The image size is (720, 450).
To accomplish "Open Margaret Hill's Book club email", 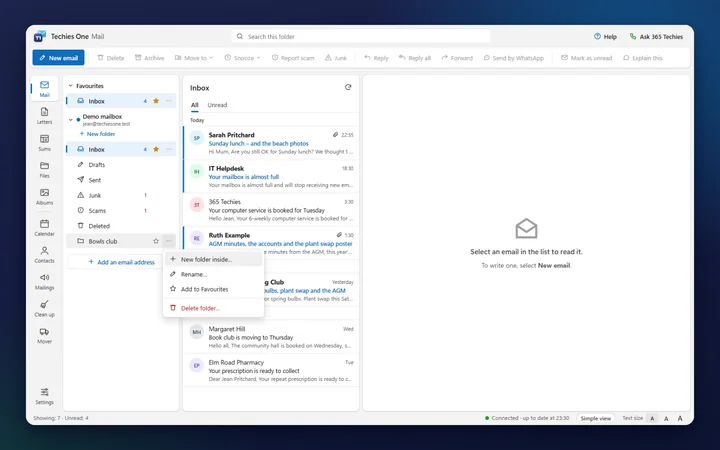I will coord(271,337).
